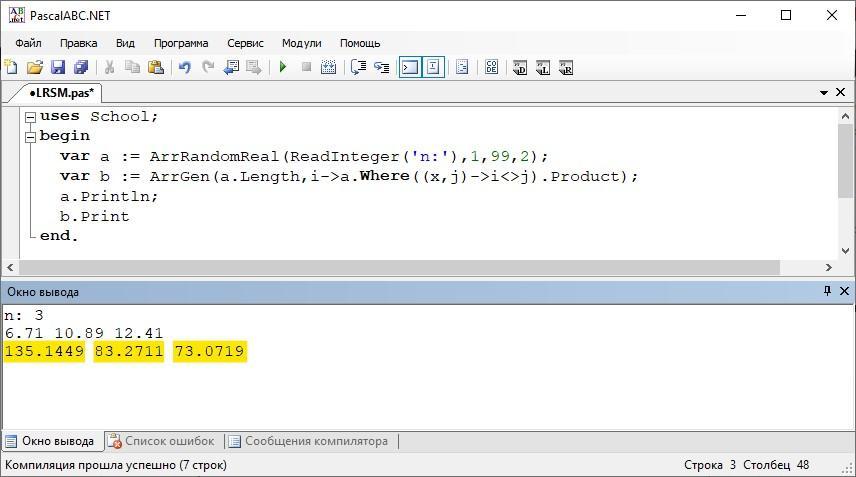Click the New file icon
856x477 pixels.
click(x=11, y=67)
